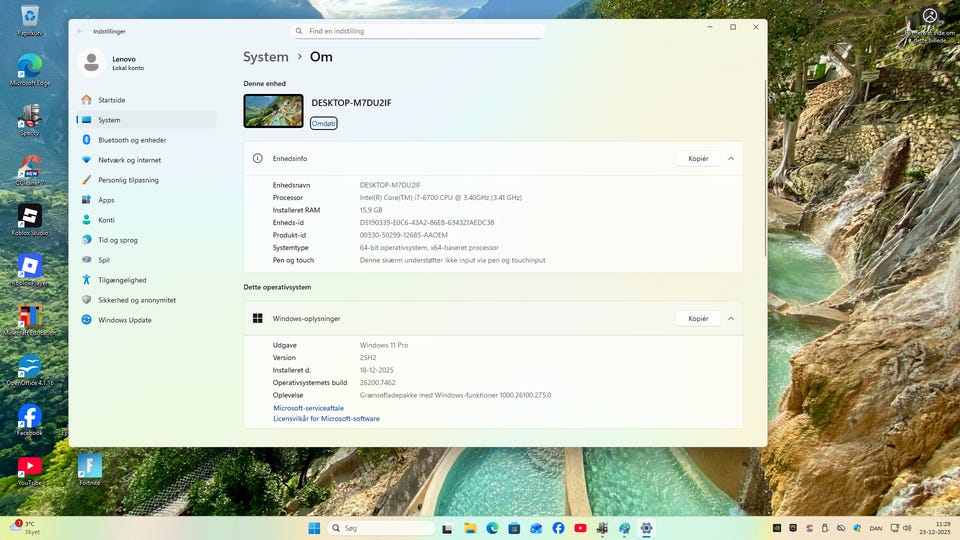Launch Roblox Studio from the desktop

pos(29,216)
